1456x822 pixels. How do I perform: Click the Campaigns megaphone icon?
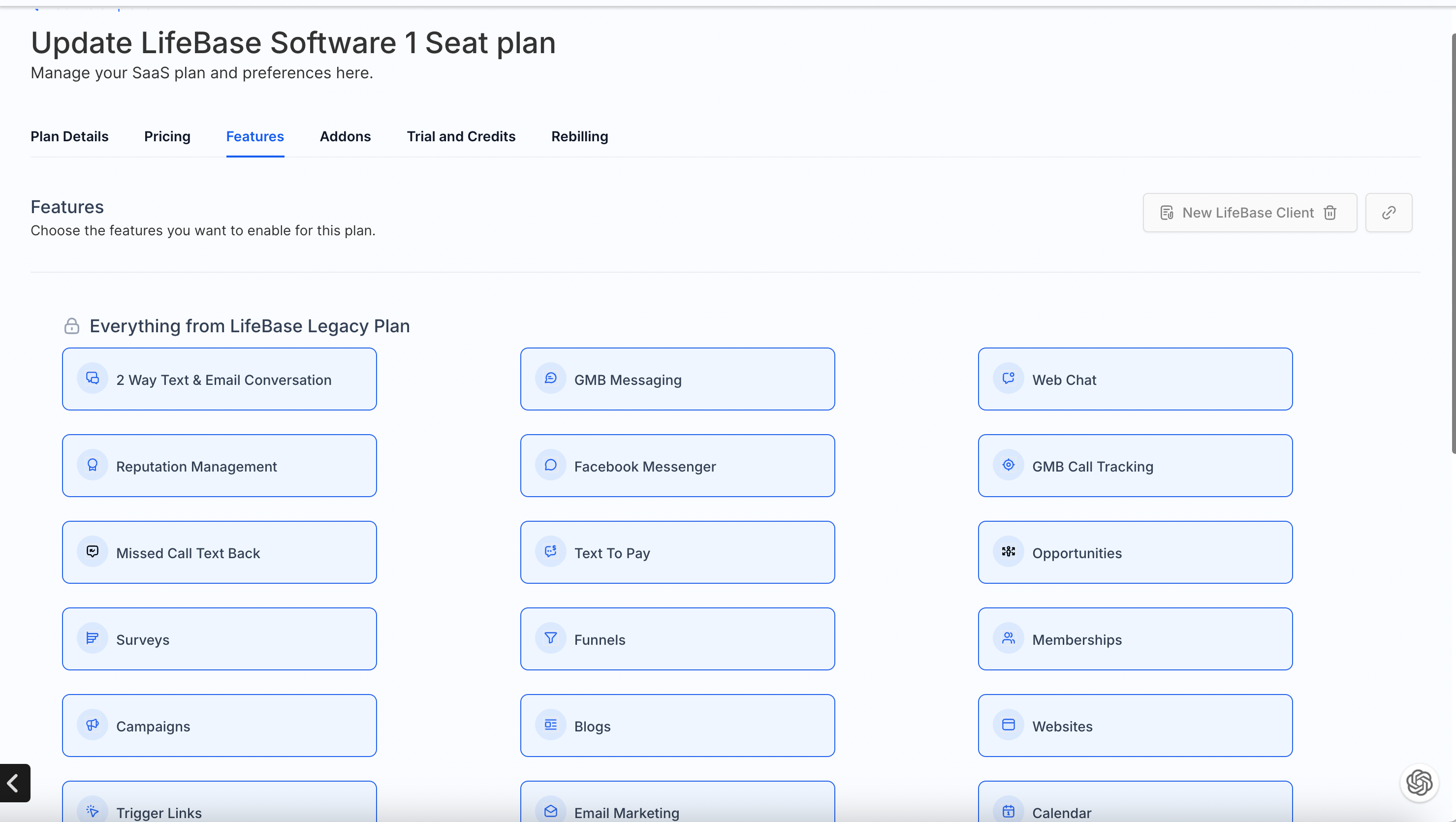93,725
